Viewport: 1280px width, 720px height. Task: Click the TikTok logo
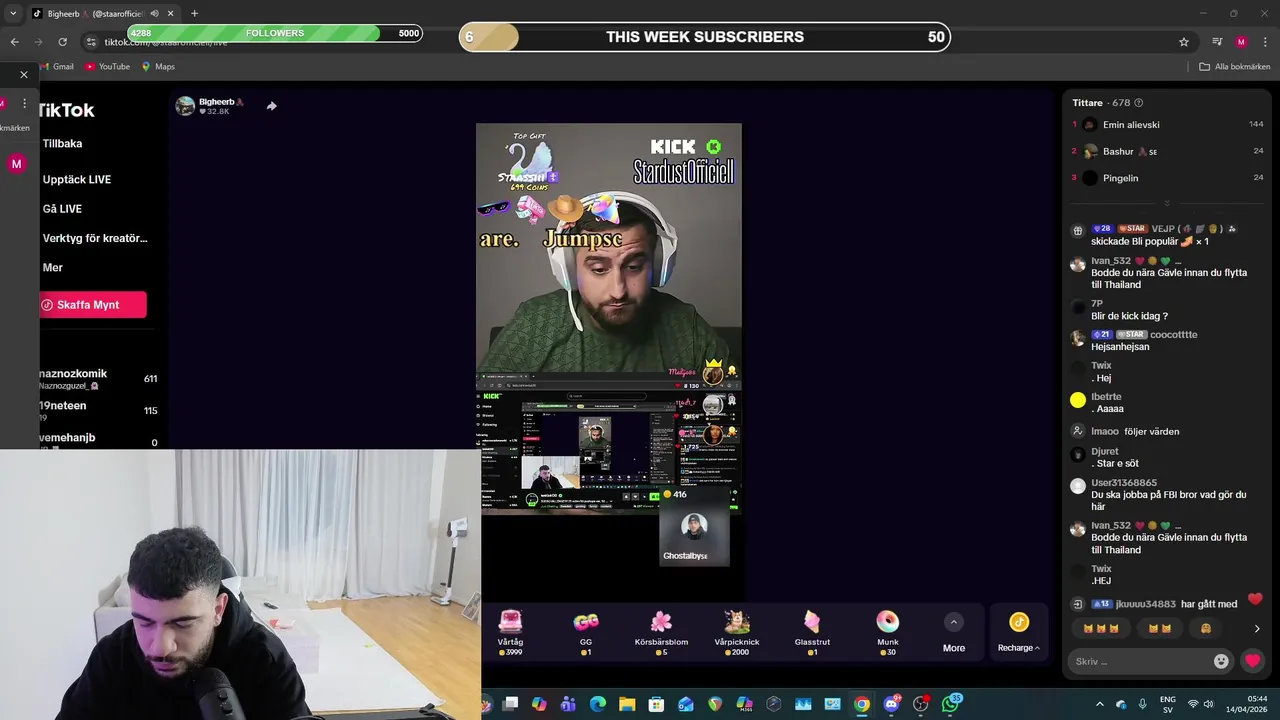click(66, 110)
